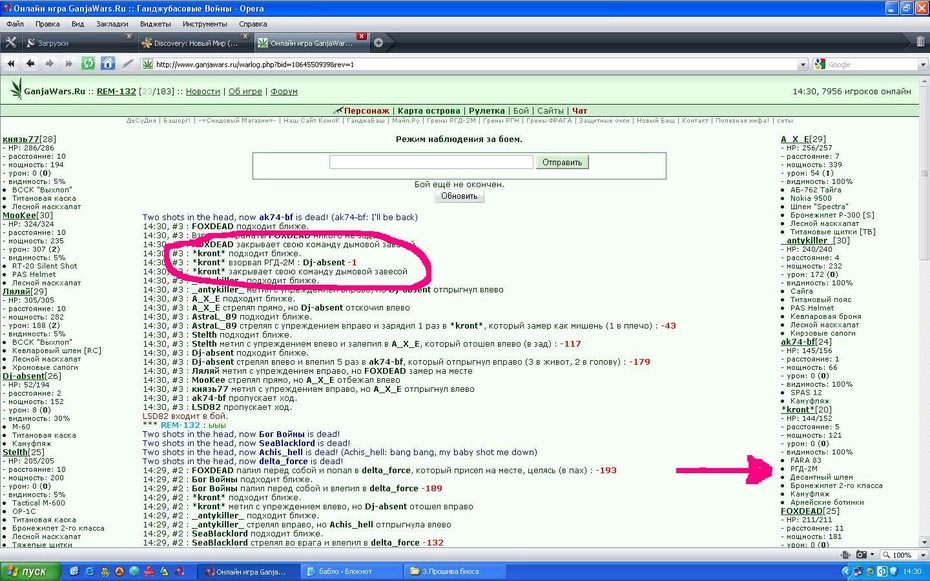This screenshot has width=930, height=581.
Task: Go back with the Back arrow
Action: [x=30, y=63]
